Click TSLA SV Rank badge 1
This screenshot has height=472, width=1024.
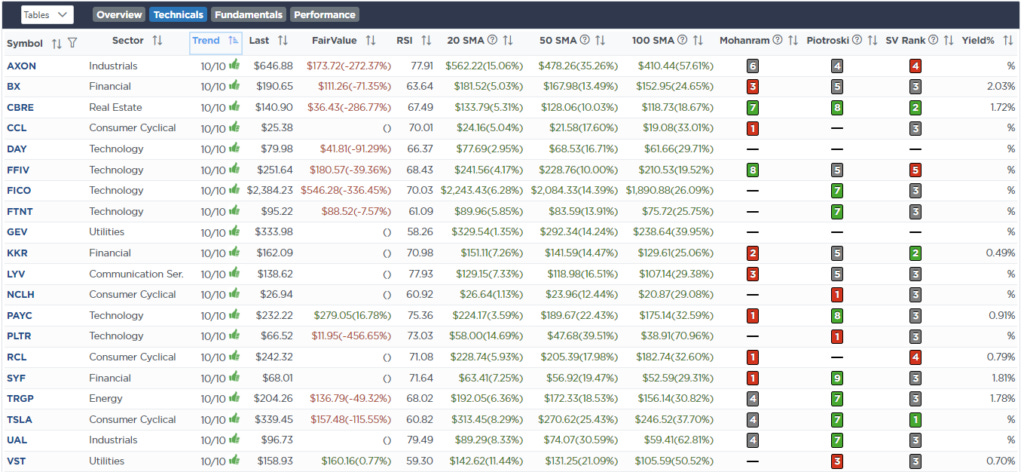(x=916, y=419)
